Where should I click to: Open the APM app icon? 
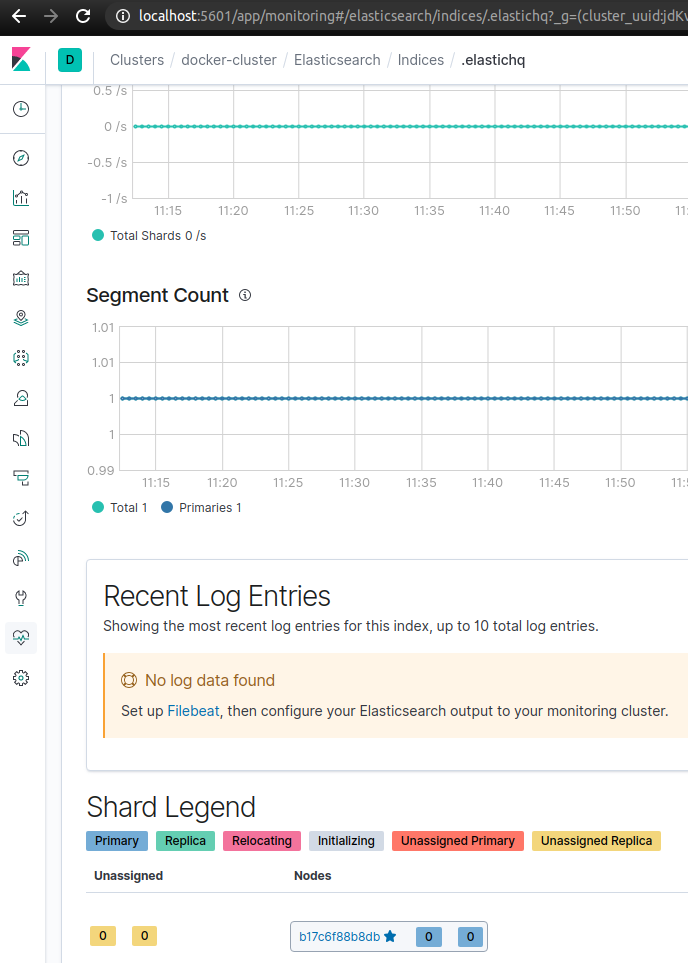click(21, 478)
